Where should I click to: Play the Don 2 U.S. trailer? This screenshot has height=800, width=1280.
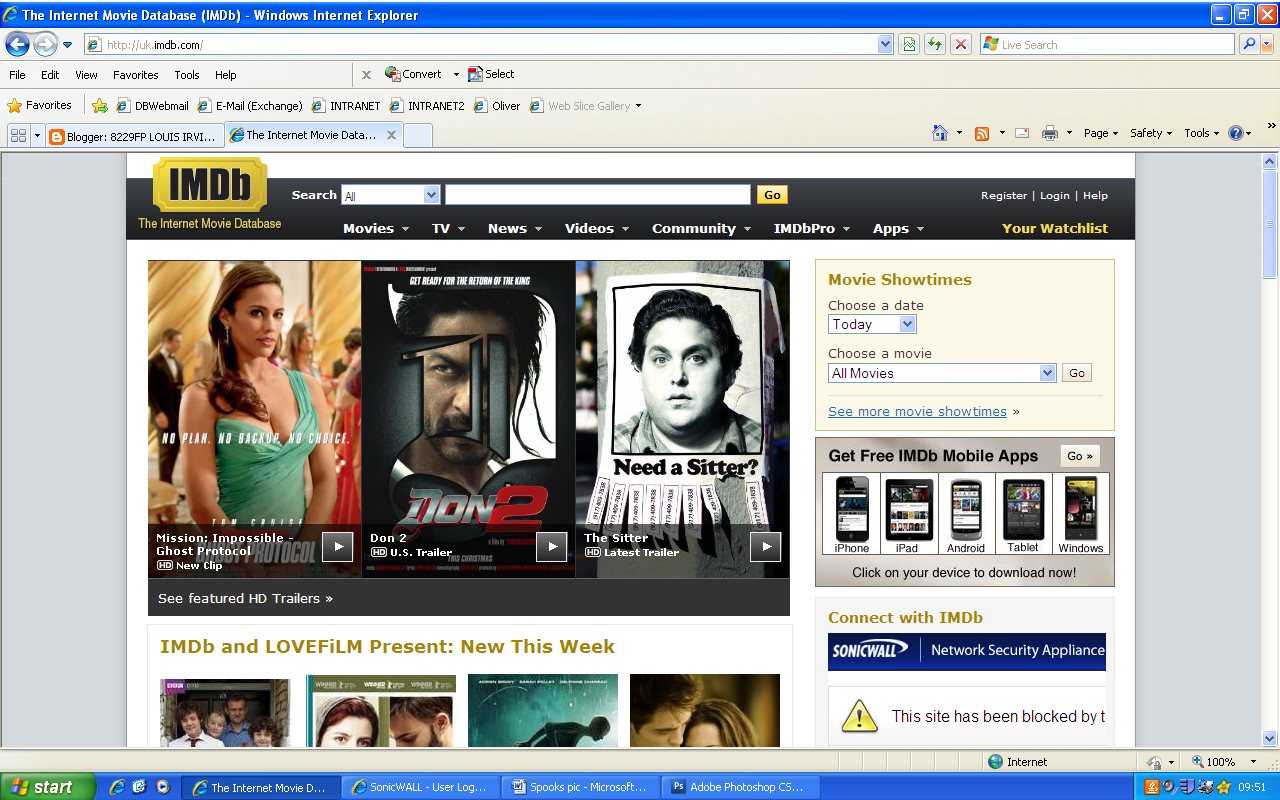(552, 546)
